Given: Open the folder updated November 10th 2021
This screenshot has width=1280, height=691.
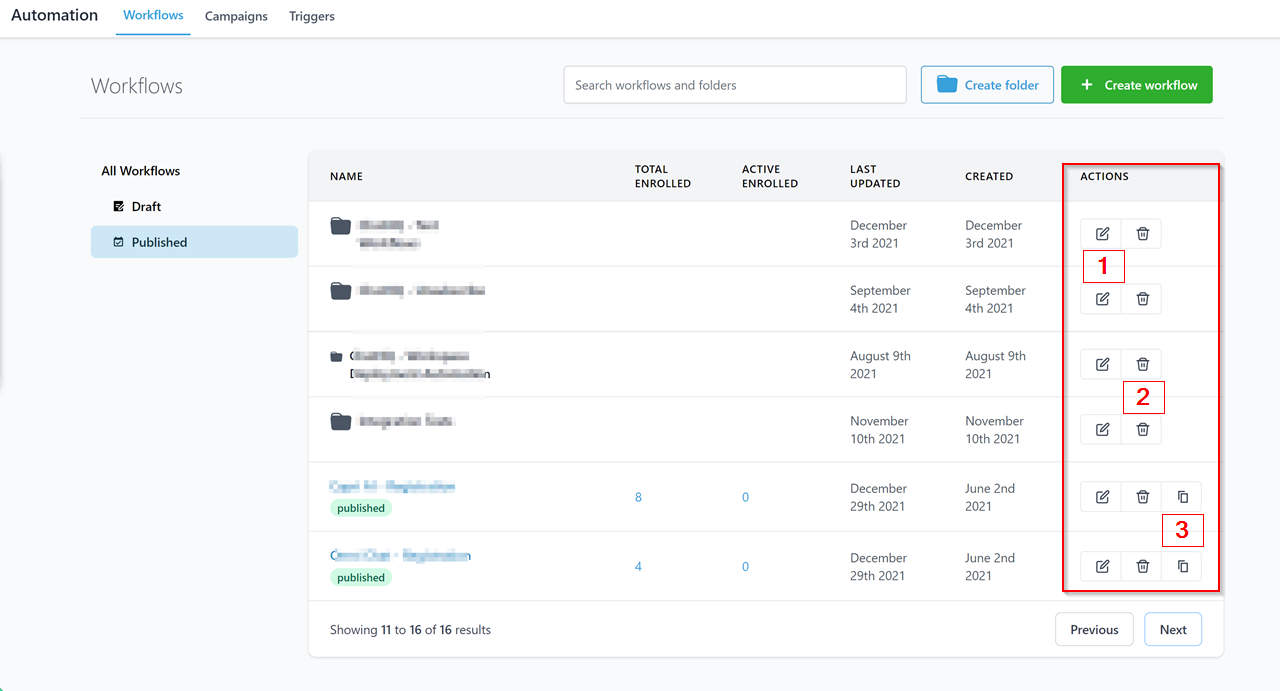Looking at the screenshot, I should pos(406,422).
